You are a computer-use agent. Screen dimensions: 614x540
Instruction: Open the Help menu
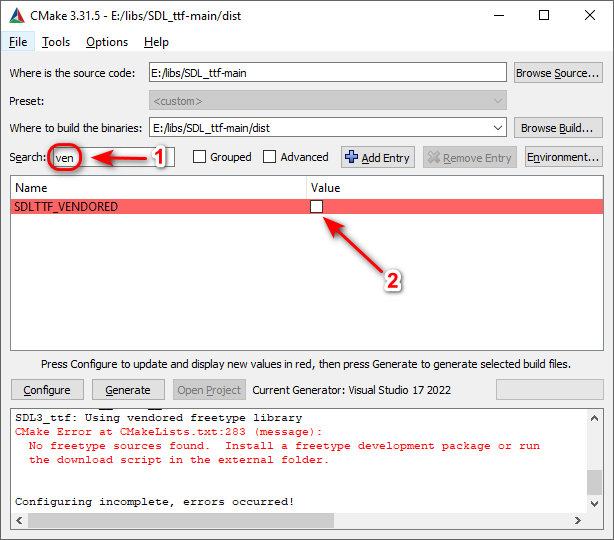156,42
